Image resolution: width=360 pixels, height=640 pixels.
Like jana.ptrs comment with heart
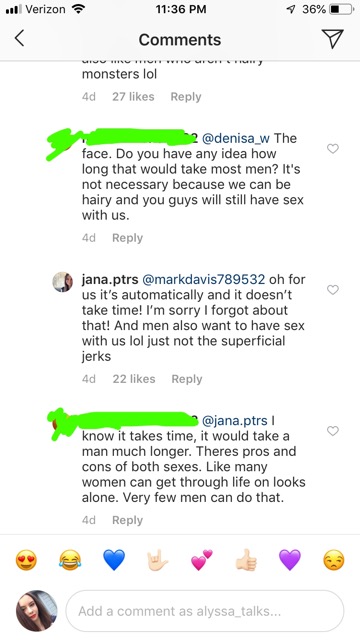[x=333, y=290]
